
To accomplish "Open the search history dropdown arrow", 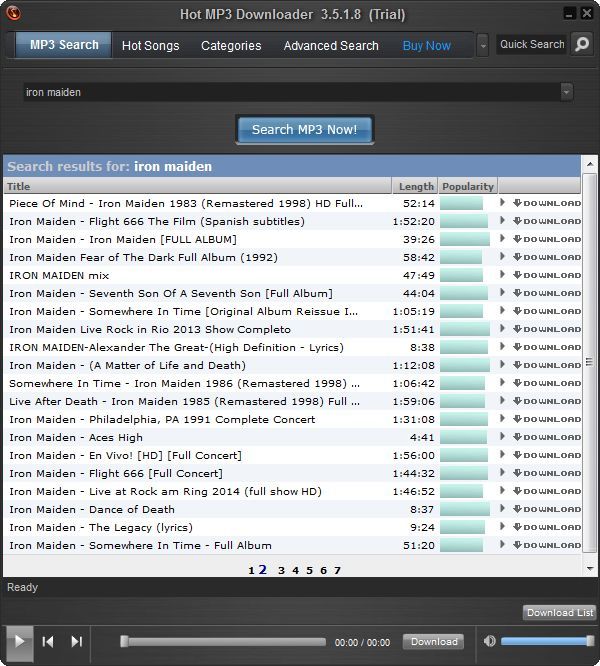I will coord(566,92).
